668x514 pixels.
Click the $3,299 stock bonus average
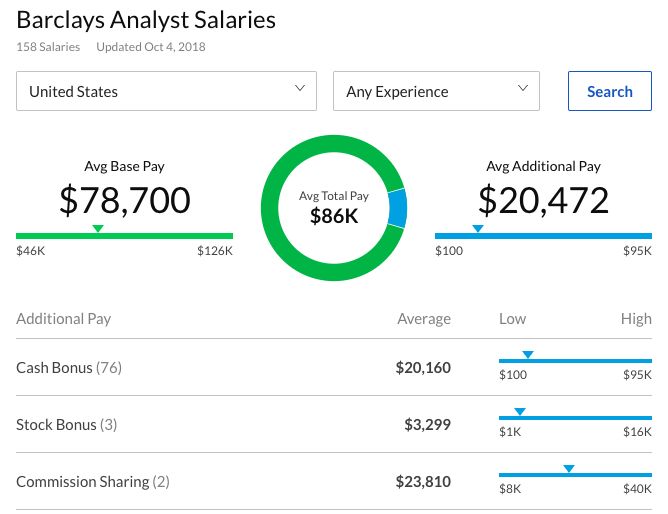[x=427, y=425]
